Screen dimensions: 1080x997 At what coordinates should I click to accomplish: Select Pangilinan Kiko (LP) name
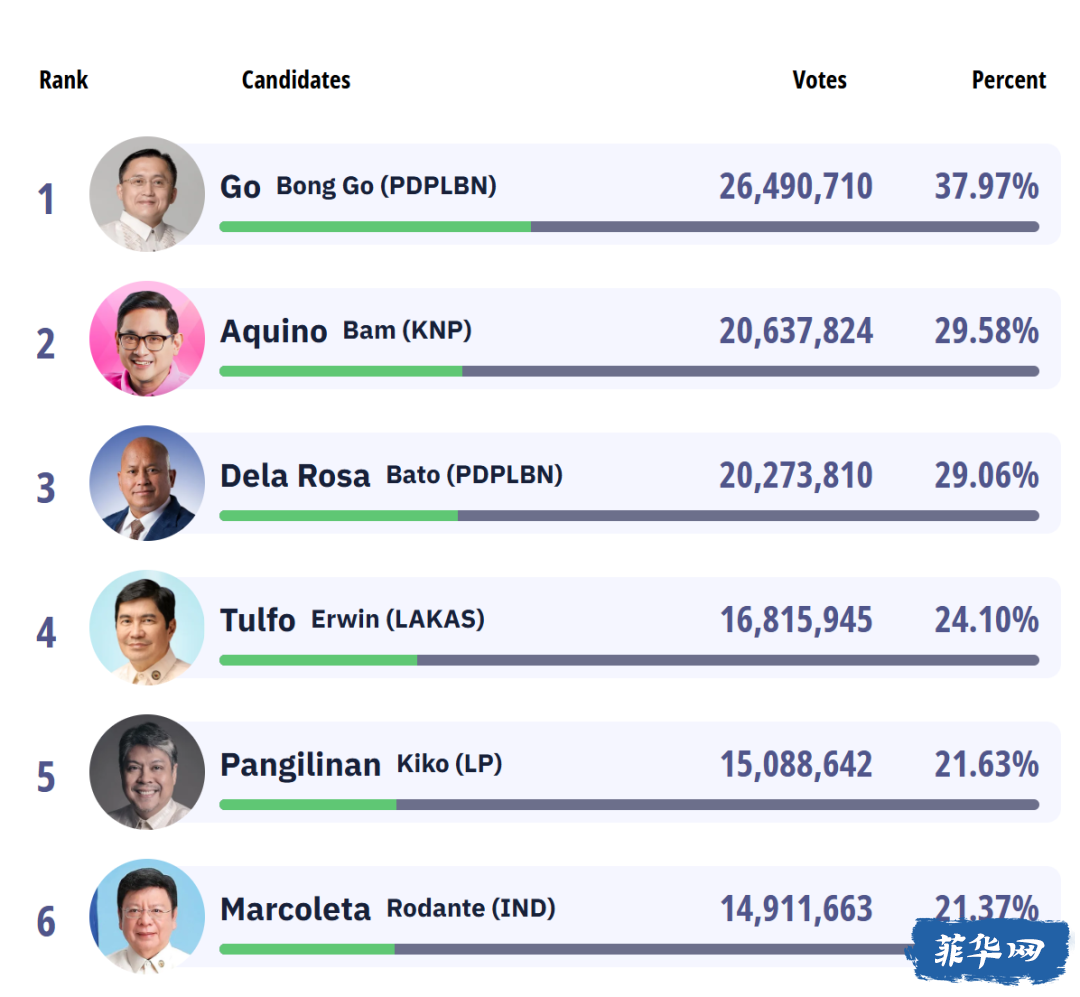pos(361,765)
